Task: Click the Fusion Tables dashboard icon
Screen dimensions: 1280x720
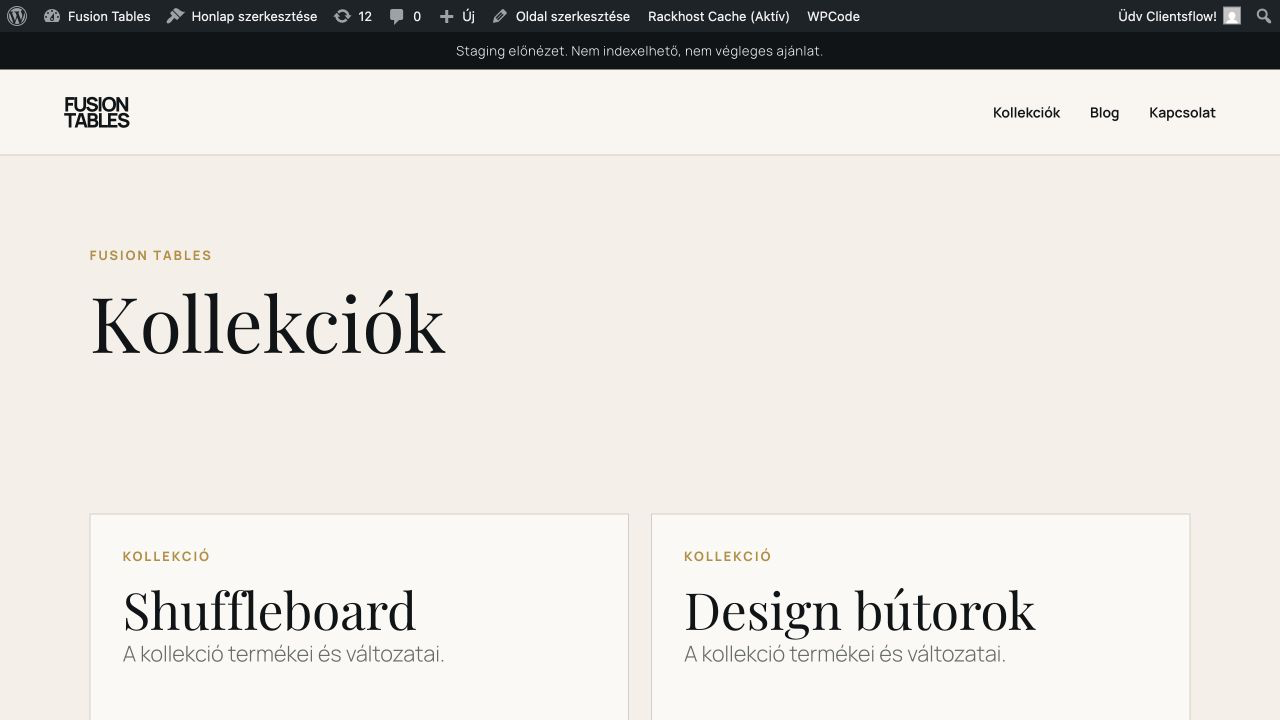Action: [x=52, y=16]
